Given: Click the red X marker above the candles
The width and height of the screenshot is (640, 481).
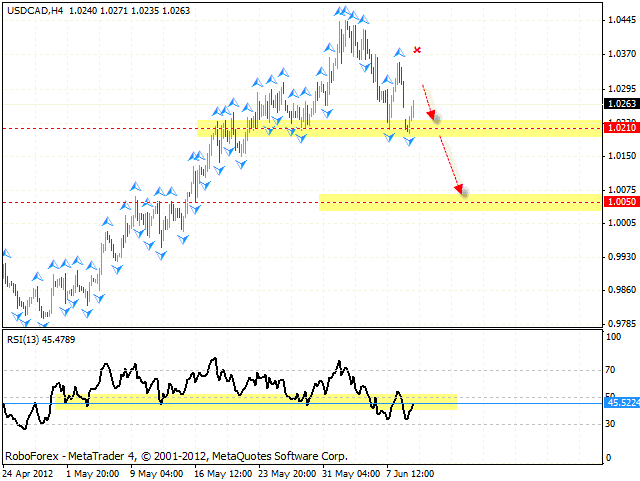Looking at the screenshot, I should 417,49.
